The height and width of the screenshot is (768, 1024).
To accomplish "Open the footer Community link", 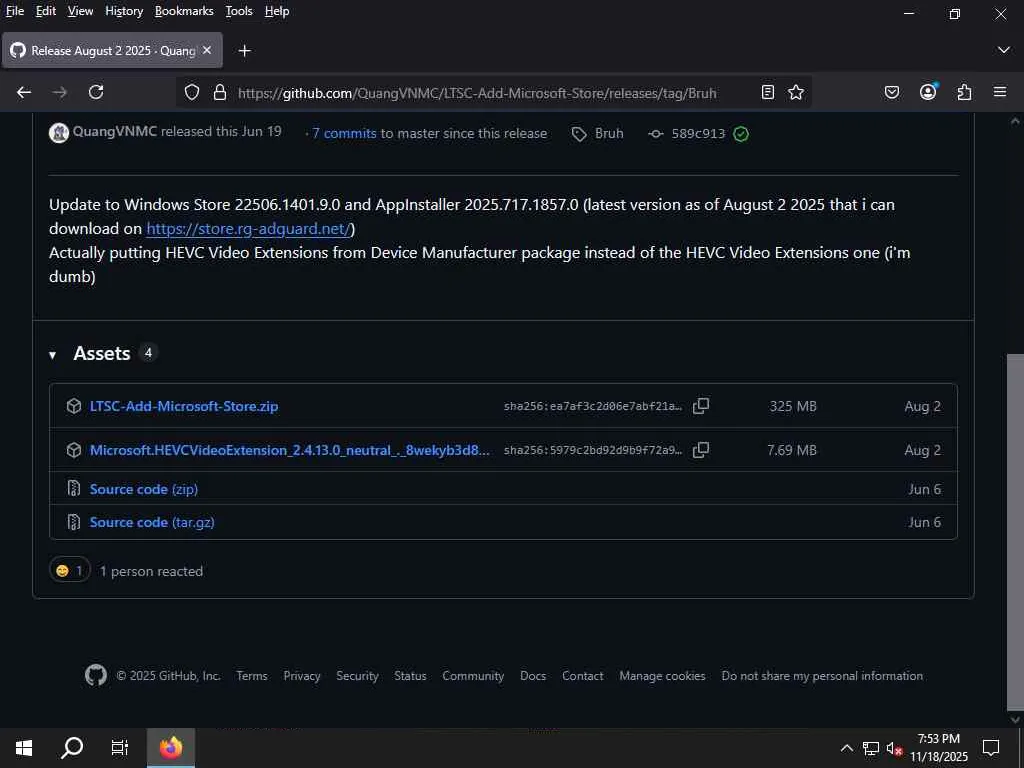I will pos(473,676).
